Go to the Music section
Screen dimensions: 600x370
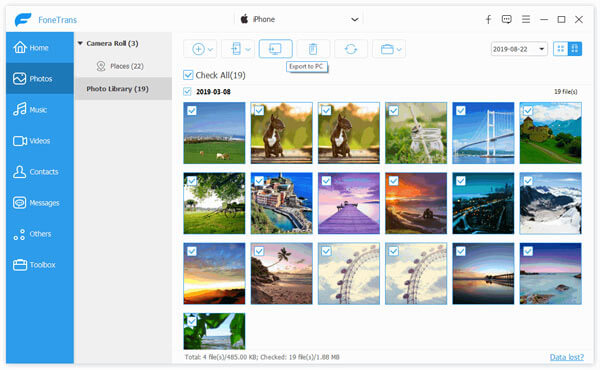point(40,110)
